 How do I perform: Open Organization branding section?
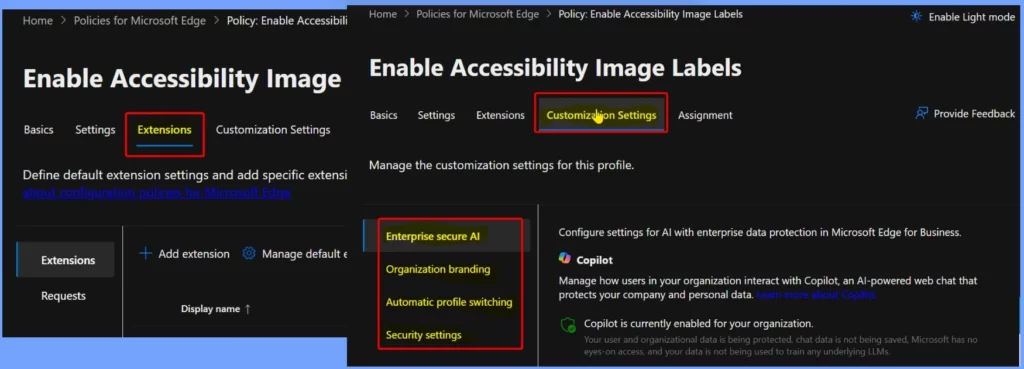click(438, 269)
